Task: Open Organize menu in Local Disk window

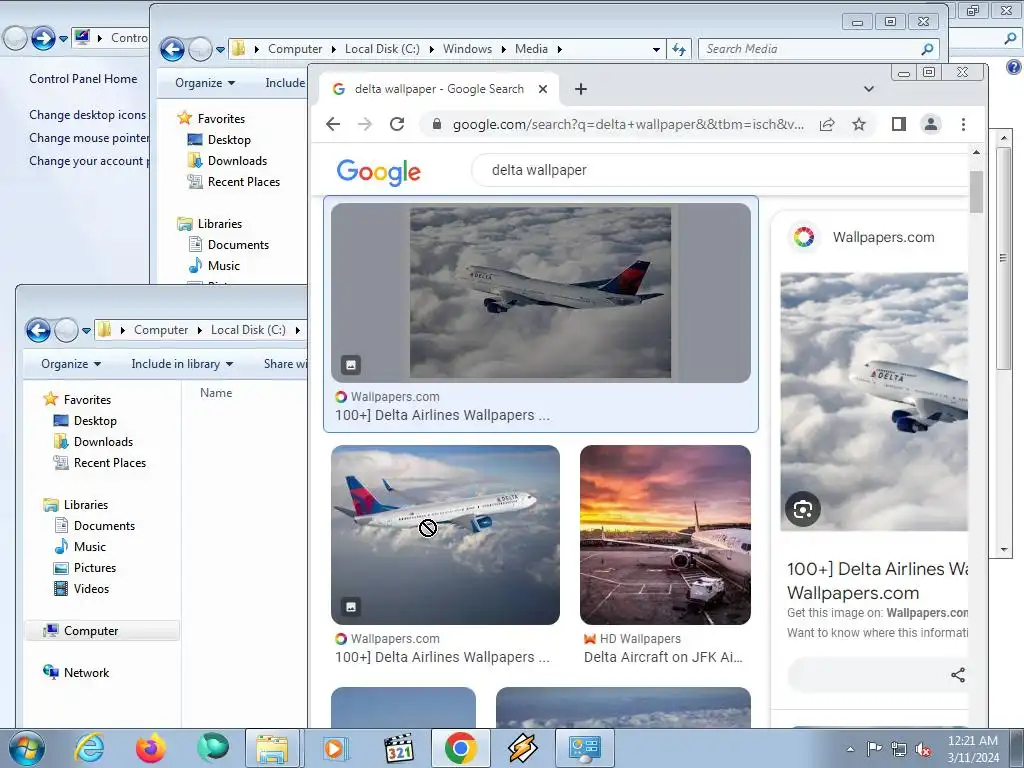Action: pyautogui.click(x=71, y=364)
